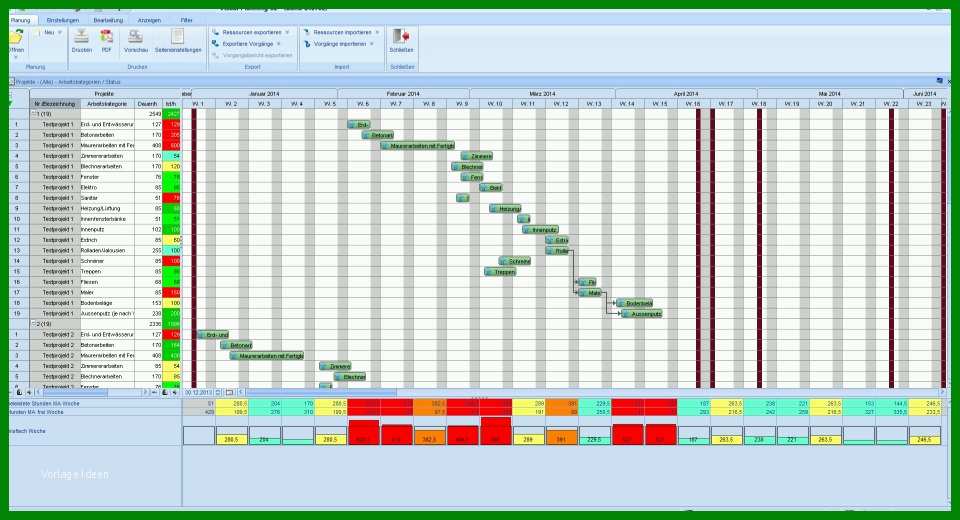
Task: Click Dauer/h column header
Action: [x=148, y=104]
